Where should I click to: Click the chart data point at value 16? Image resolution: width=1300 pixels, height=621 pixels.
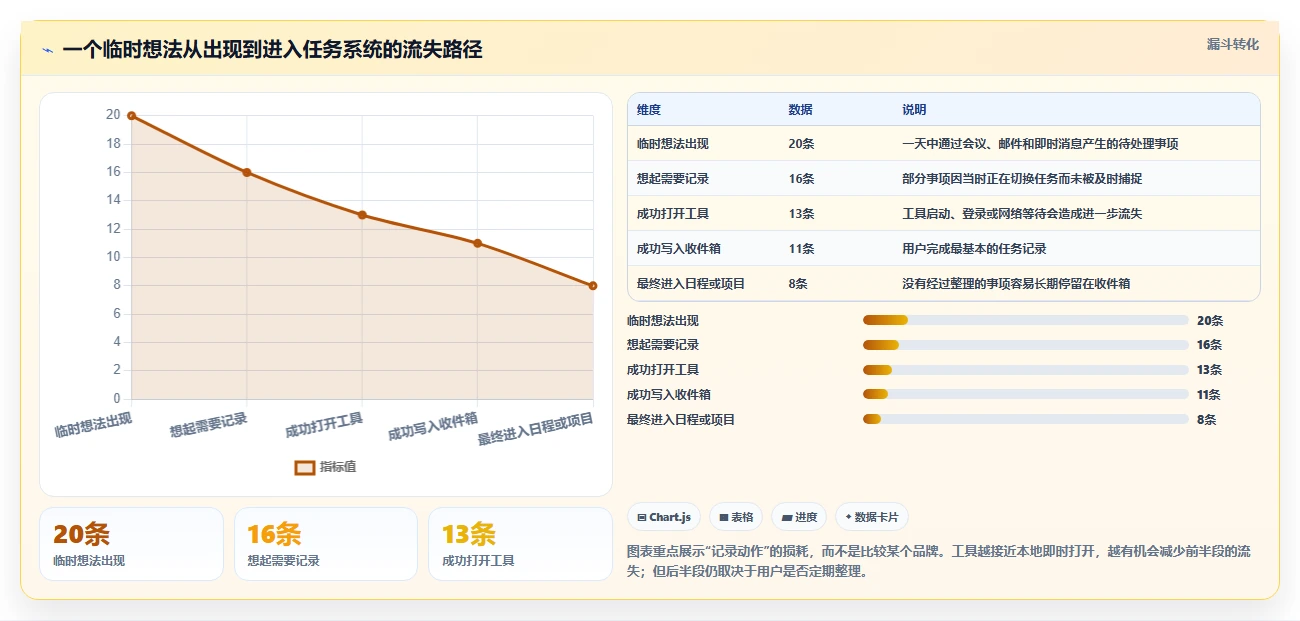coord(247,172)
